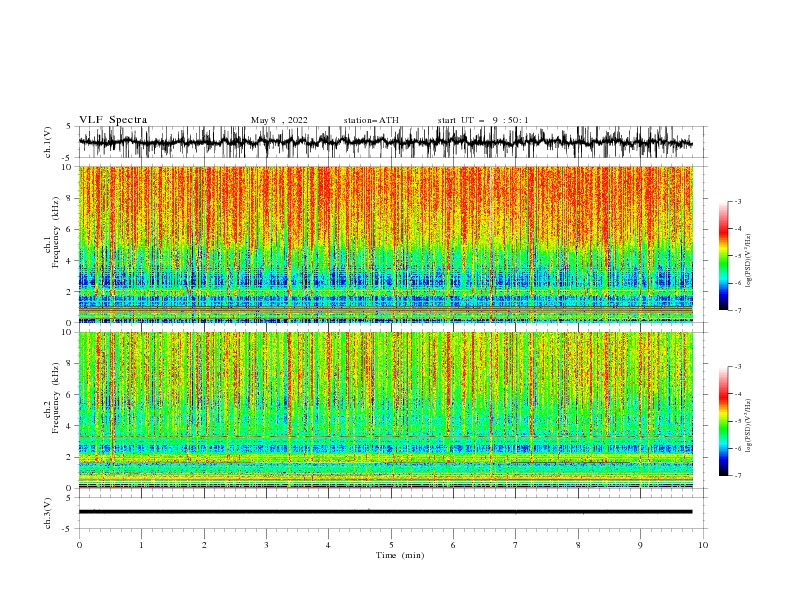
Task: Click the "-3" label on ch.1 color bar
Action: click(x=737, y=201)
